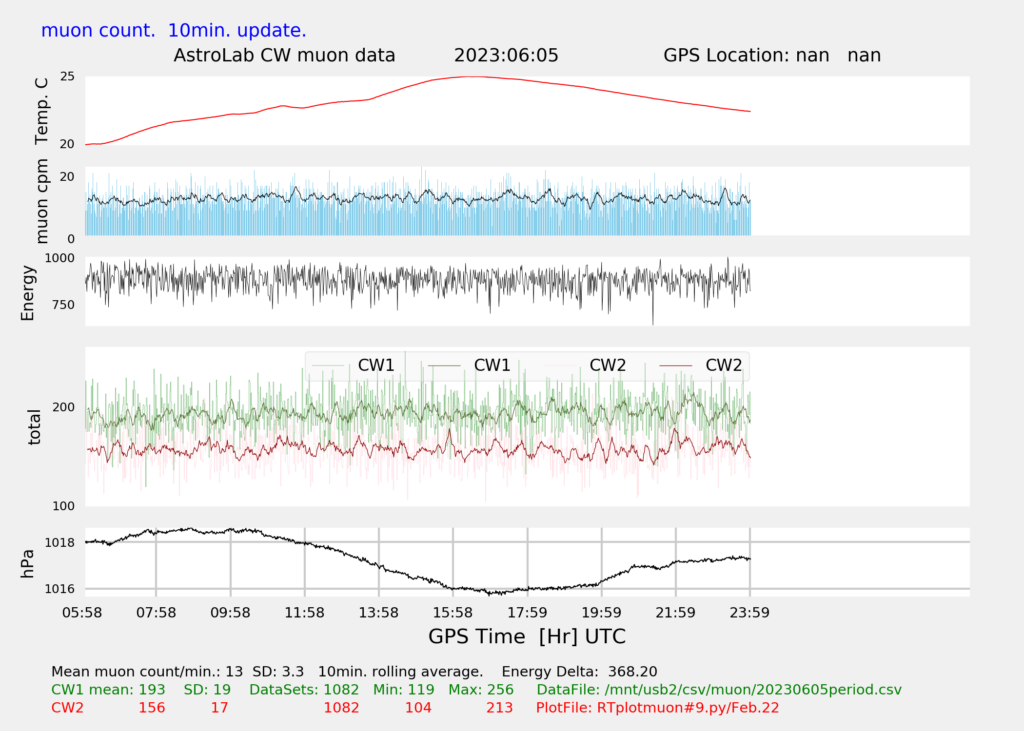Select the 'Energy' axis label
Viewport: 1024px width, 731px height.
tap(27, 293)
